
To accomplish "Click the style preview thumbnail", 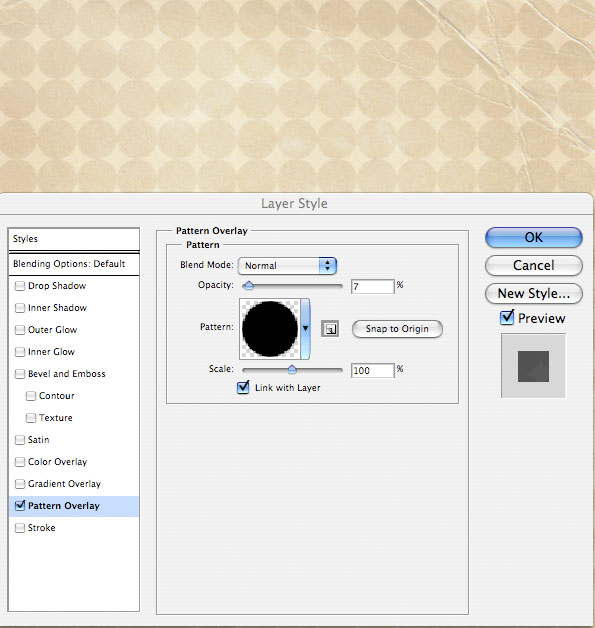I will click(533, 366).
